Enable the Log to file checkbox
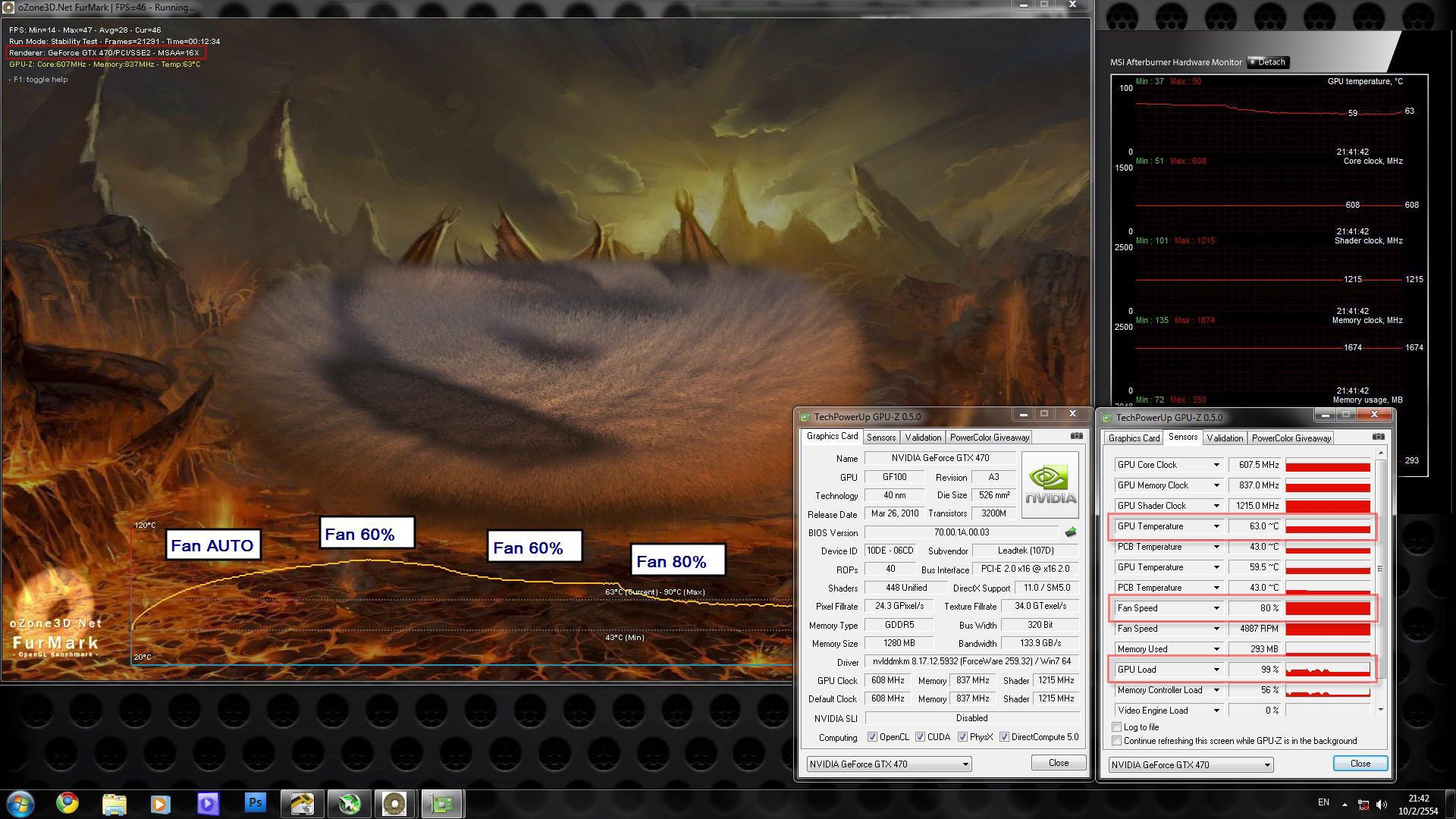 (1116, 727)
